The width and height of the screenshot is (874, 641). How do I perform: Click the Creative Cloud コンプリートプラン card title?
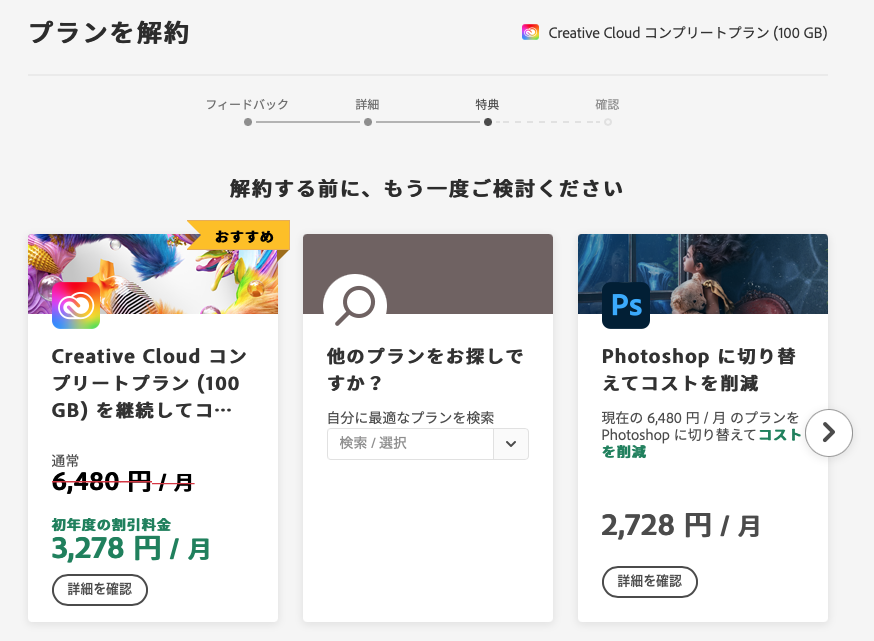pos(149,383)
